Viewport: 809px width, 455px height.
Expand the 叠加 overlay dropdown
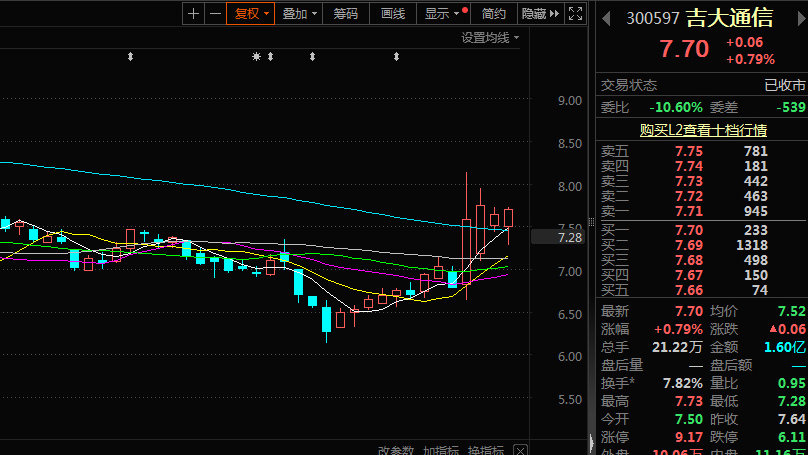(299, 13)
